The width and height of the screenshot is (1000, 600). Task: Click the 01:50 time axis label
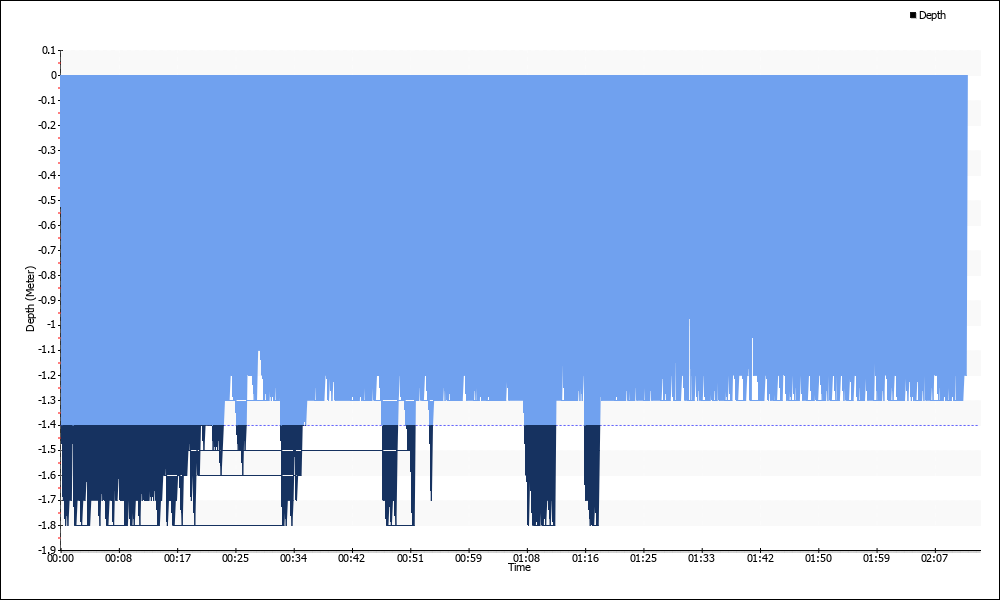[x=818, y=559]
